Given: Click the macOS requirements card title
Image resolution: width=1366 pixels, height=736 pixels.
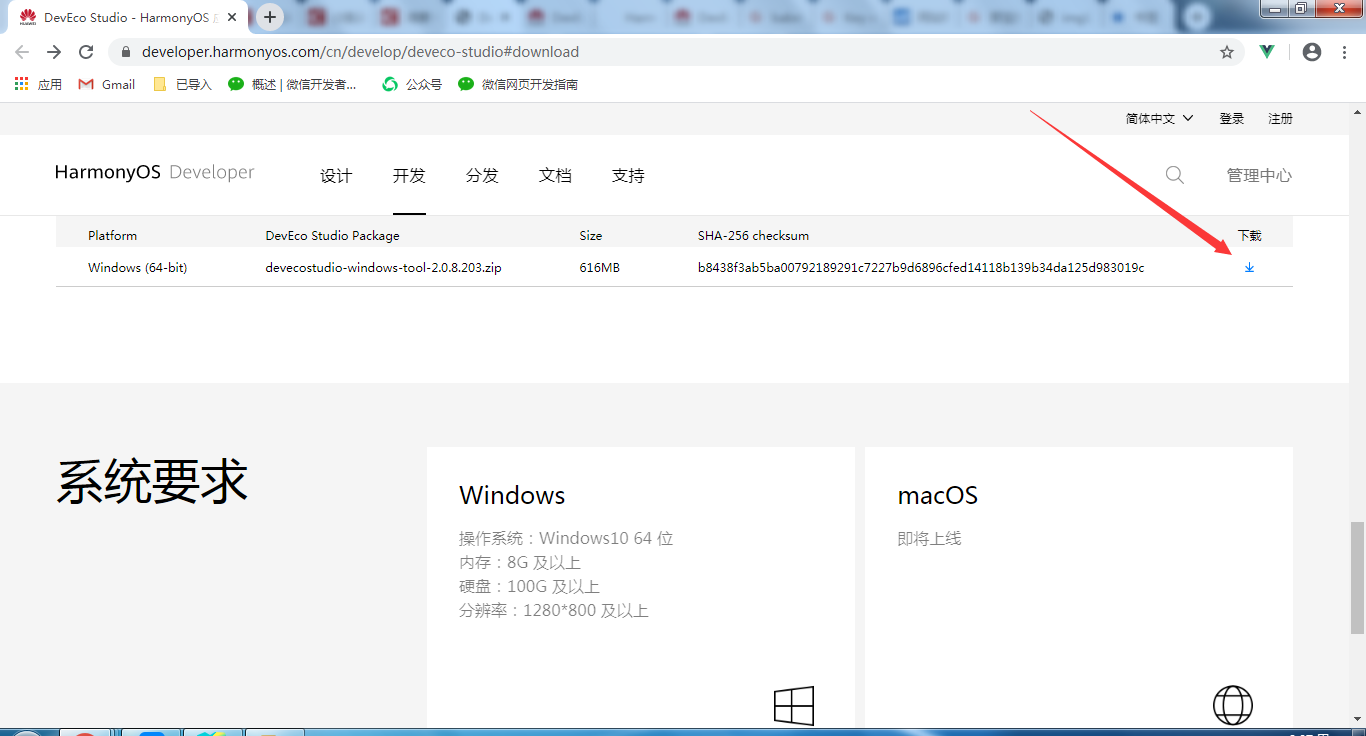Looking at the screenshot, I should [x=938, y=495].
